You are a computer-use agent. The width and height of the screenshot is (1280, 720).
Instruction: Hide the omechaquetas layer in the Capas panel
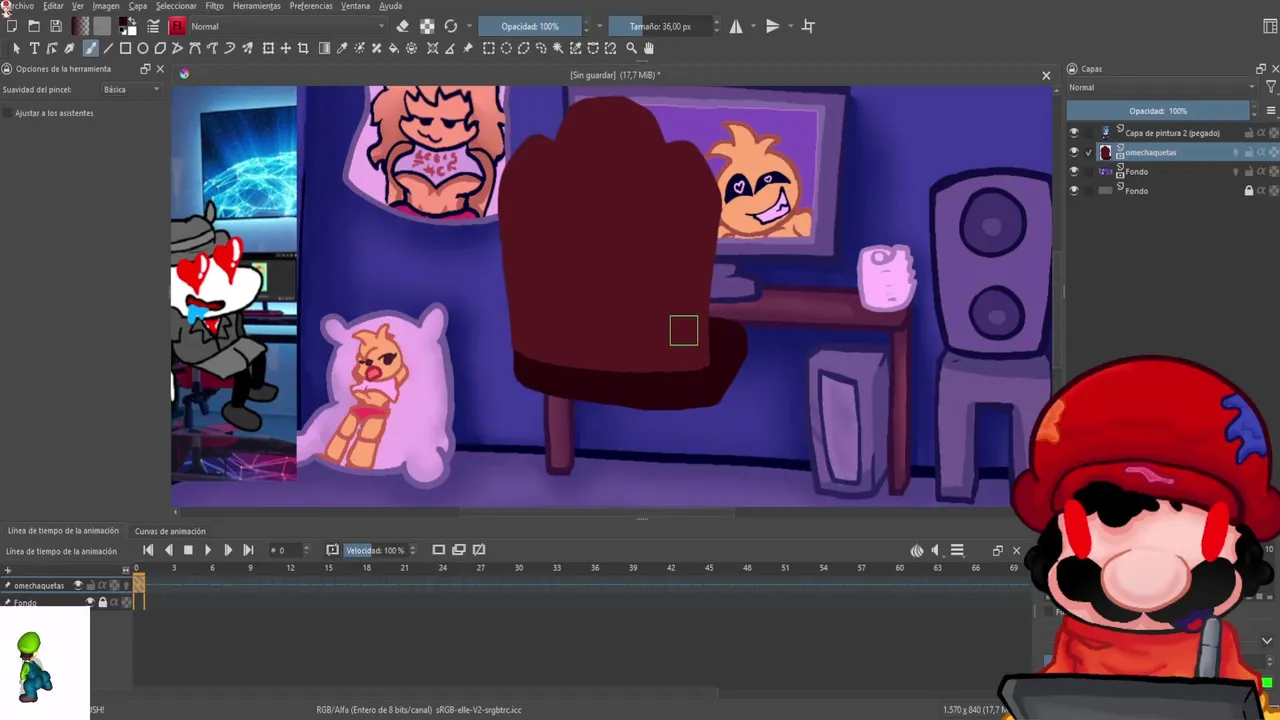click(x=1074, y=152)
